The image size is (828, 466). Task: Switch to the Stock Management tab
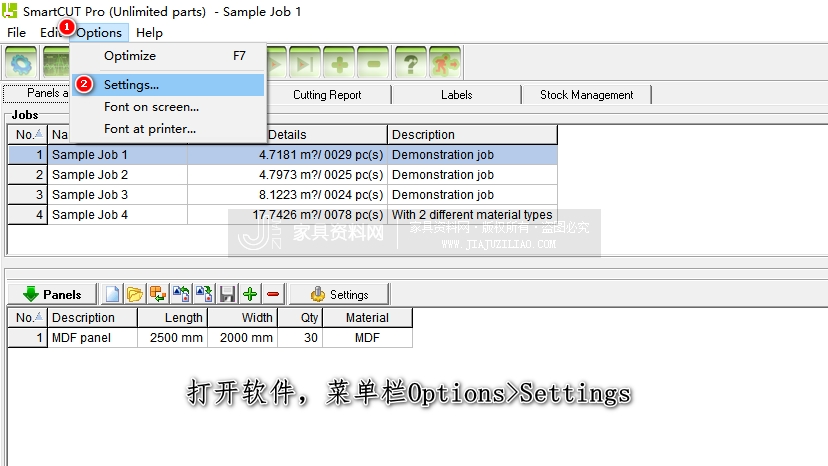[x=587, y=95]
